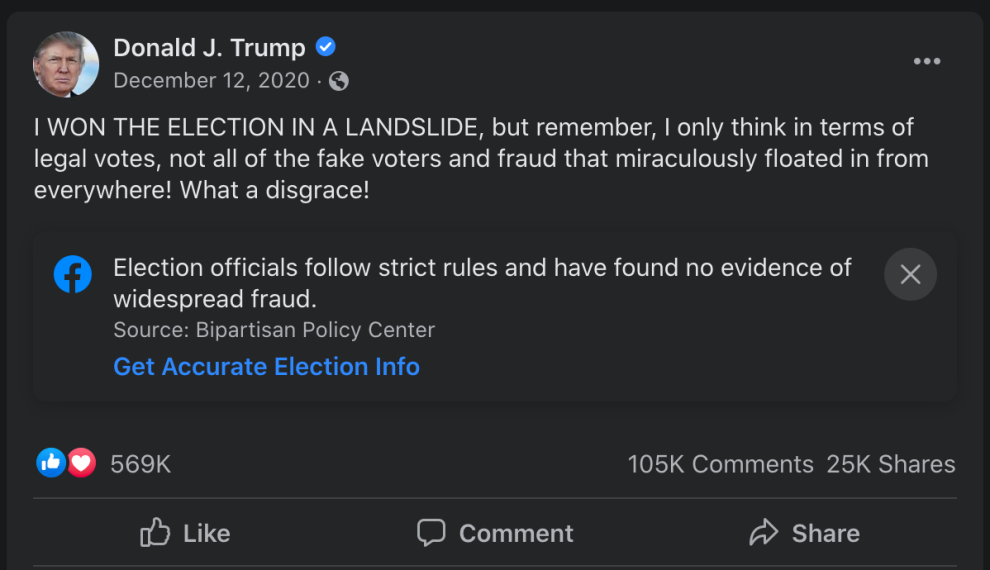The width and height of the screenshot is (990, 570).
Task: Open Donald J. Trump's profile picture
Action: 66,64
